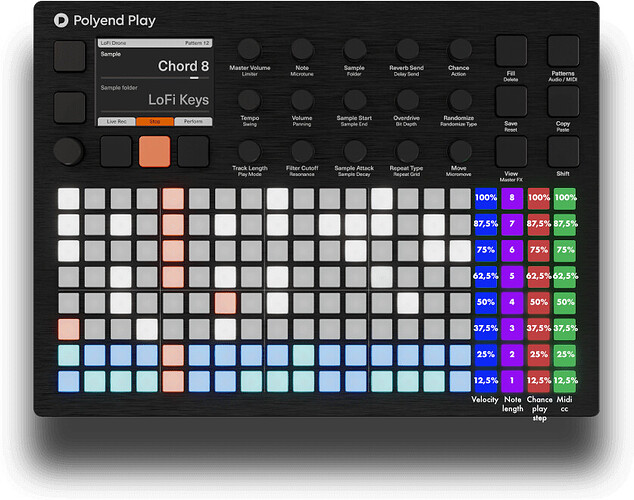Select the red Chance 25% pad

[x=539, y=355]
